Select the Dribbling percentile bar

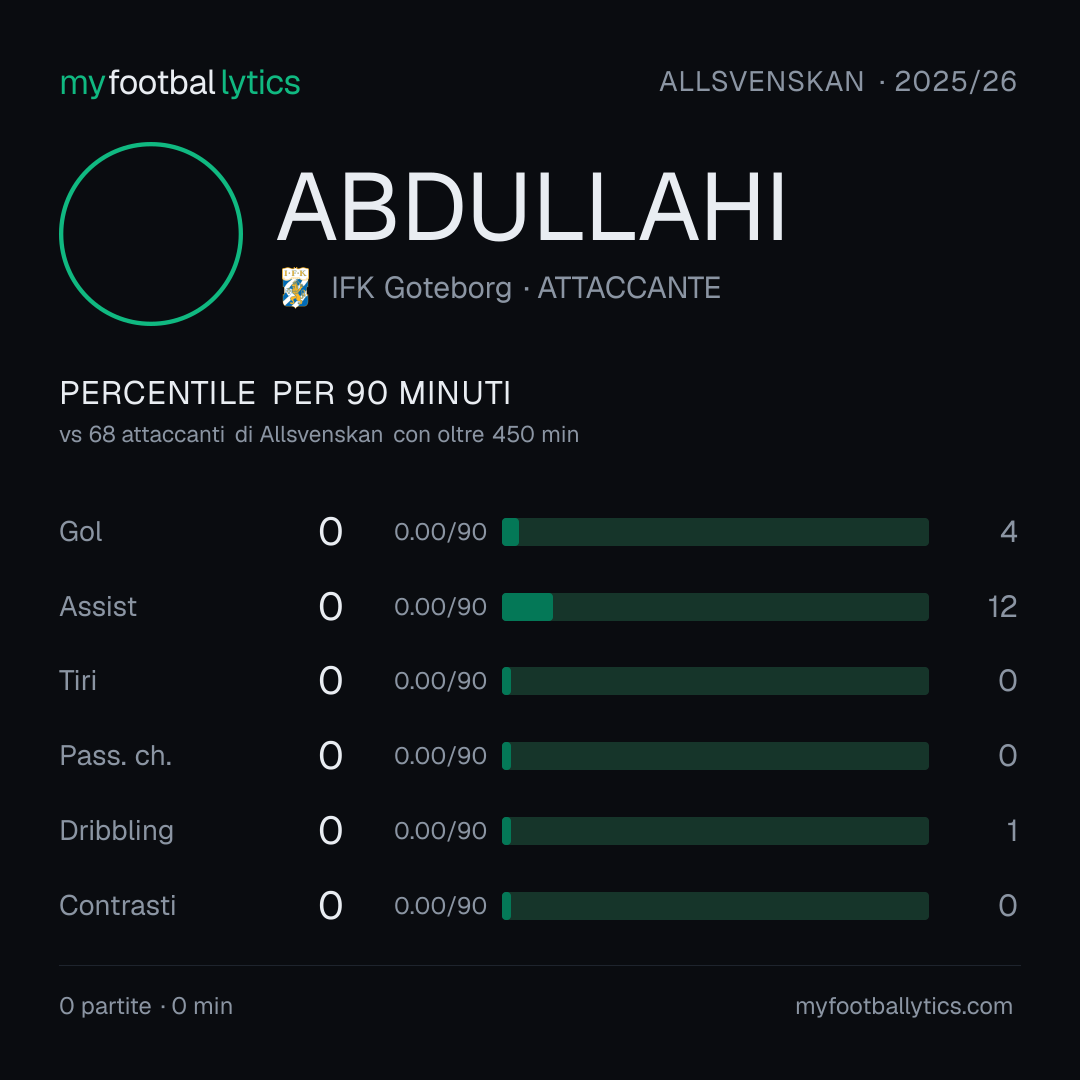715,831
